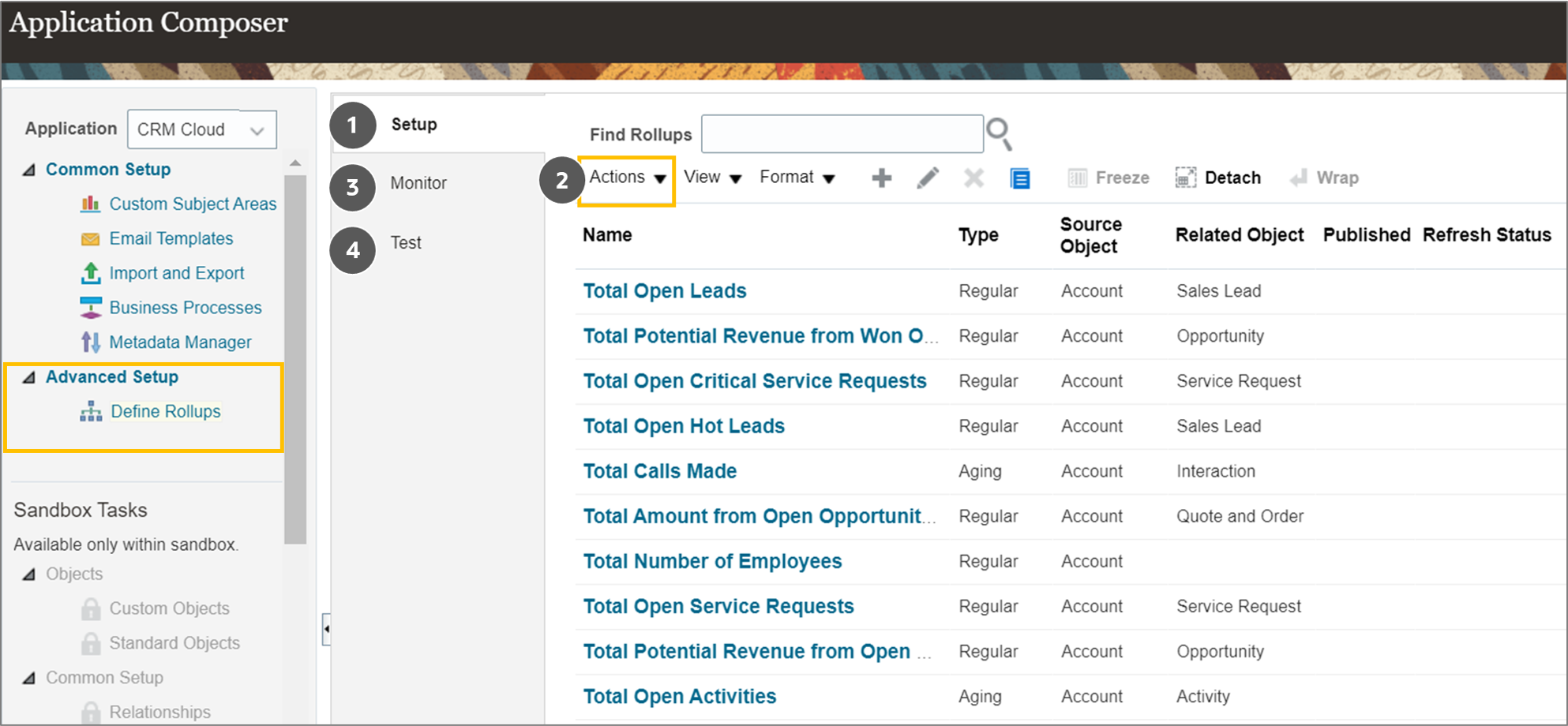
Task: Click the Detach toolbar button
Action: point(1218,178)
